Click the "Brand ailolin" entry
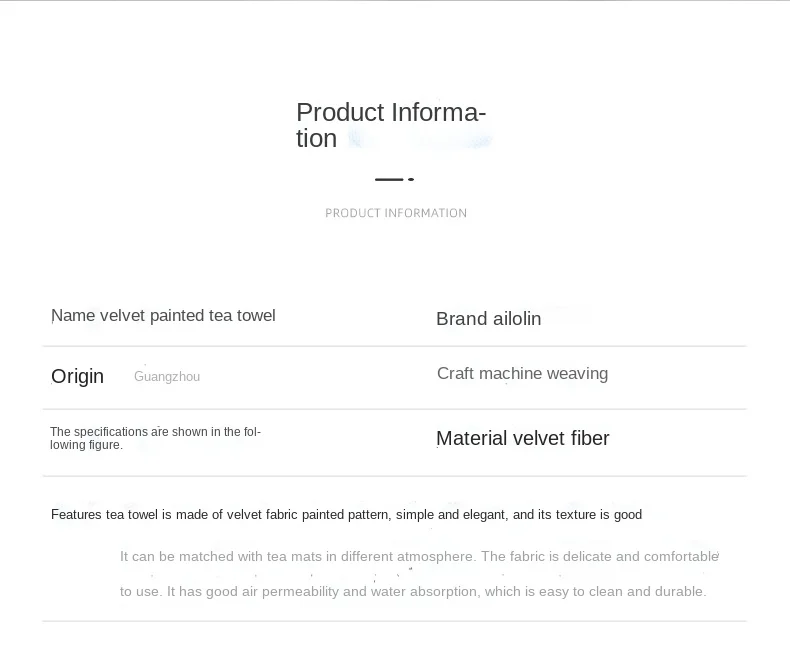This screenshot has width=790, height=665. pyautogui.click(x=488, y=319)
